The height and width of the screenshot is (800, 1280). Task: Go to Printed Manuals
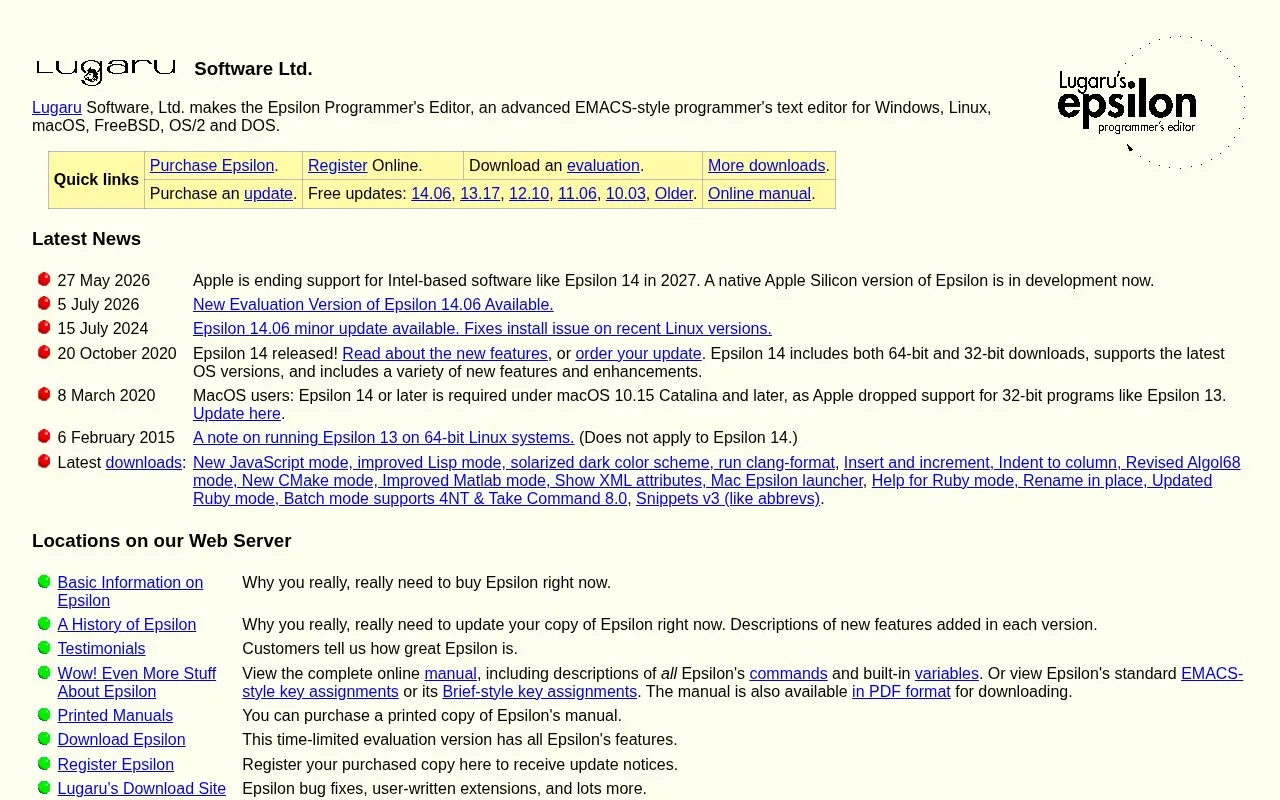click(x=115, y=716)
